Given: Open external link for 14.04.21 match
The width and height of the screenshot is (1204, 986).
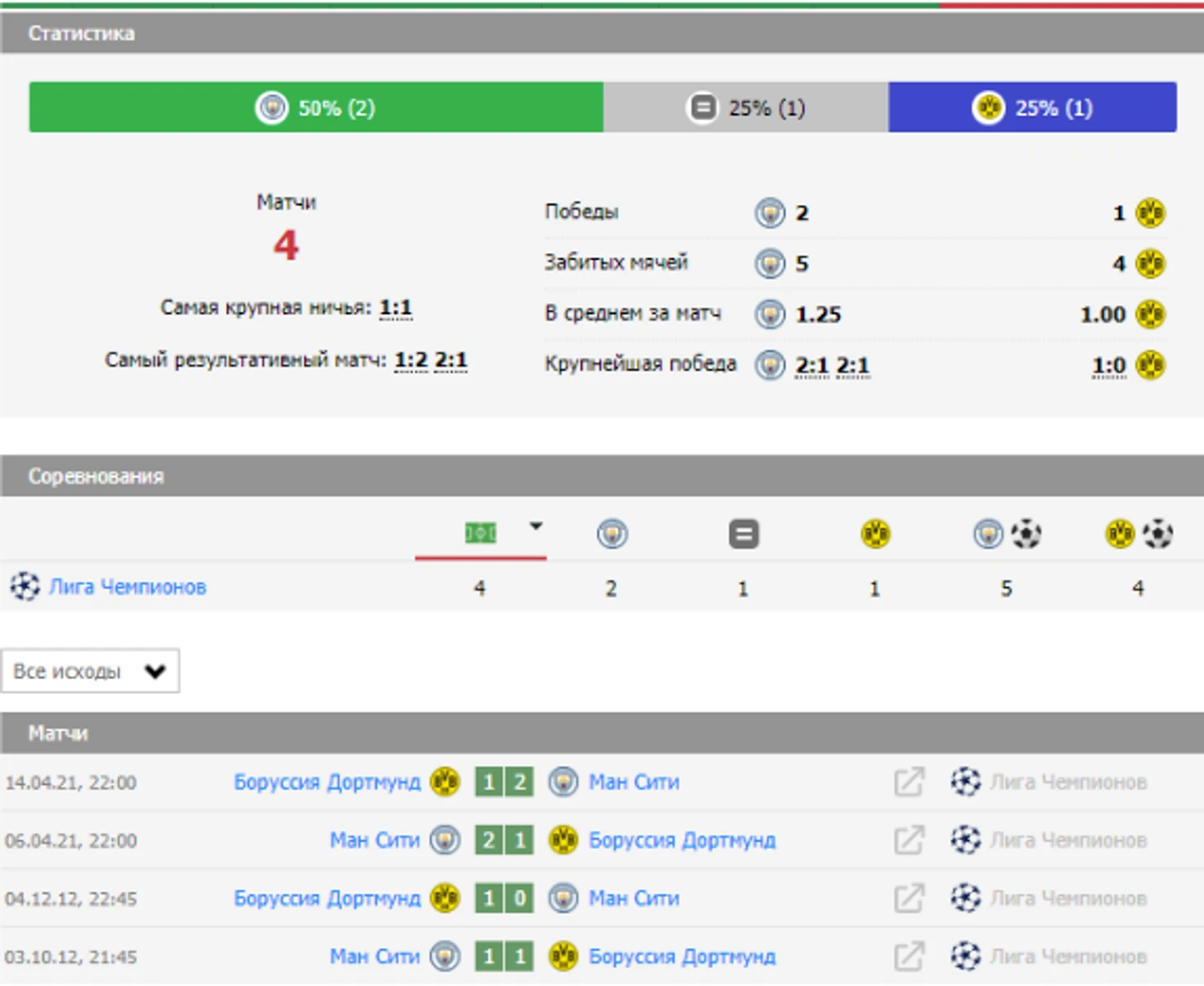Looking at the screenshot, I should pos(909,782).
